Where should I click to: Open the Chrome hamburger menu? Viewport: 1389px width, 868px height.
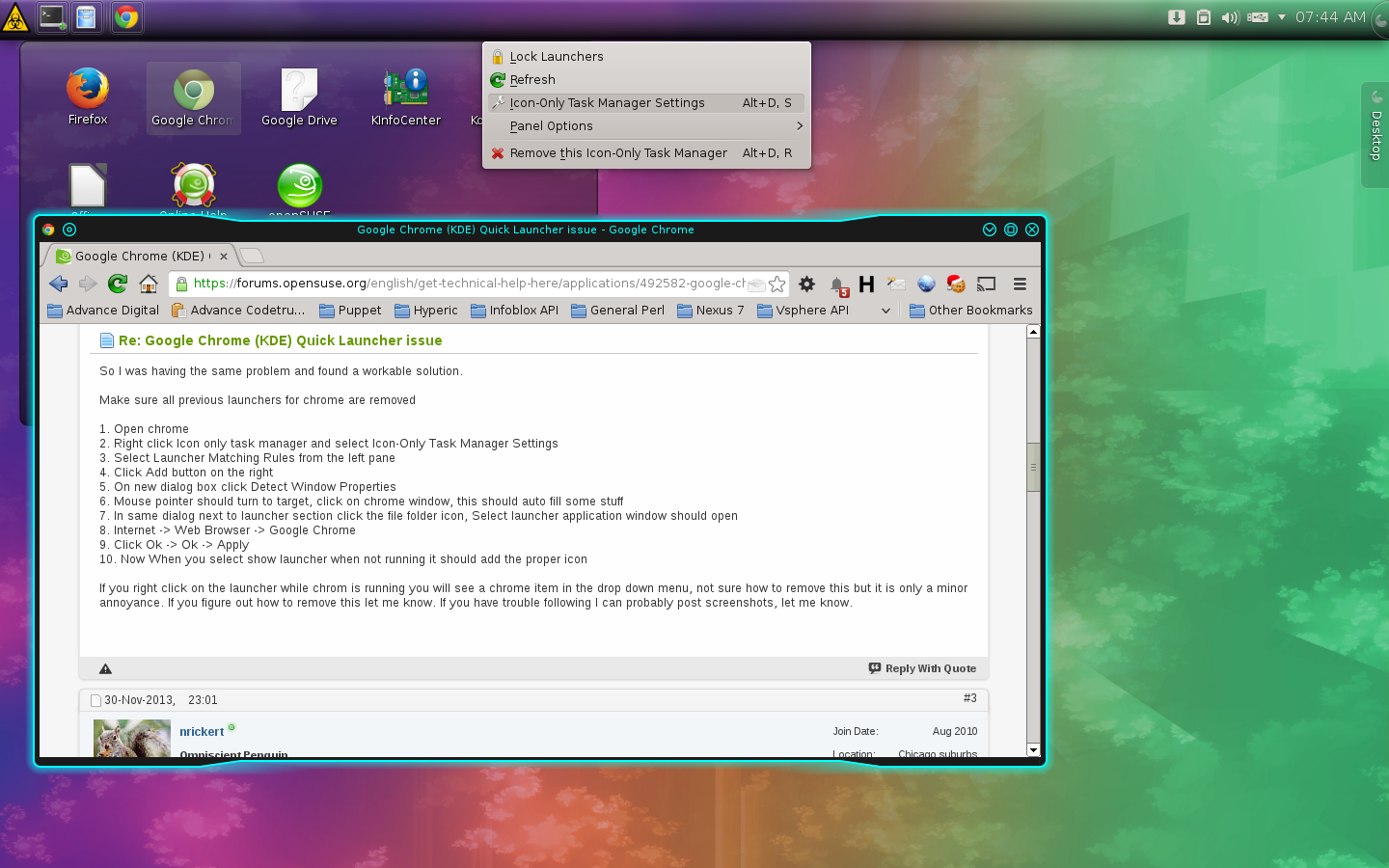(1020, 284)
